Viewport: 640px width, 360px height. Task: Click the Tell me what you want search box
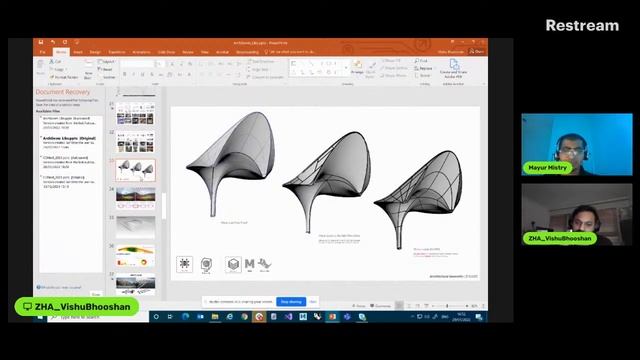[x=290, y=52]
